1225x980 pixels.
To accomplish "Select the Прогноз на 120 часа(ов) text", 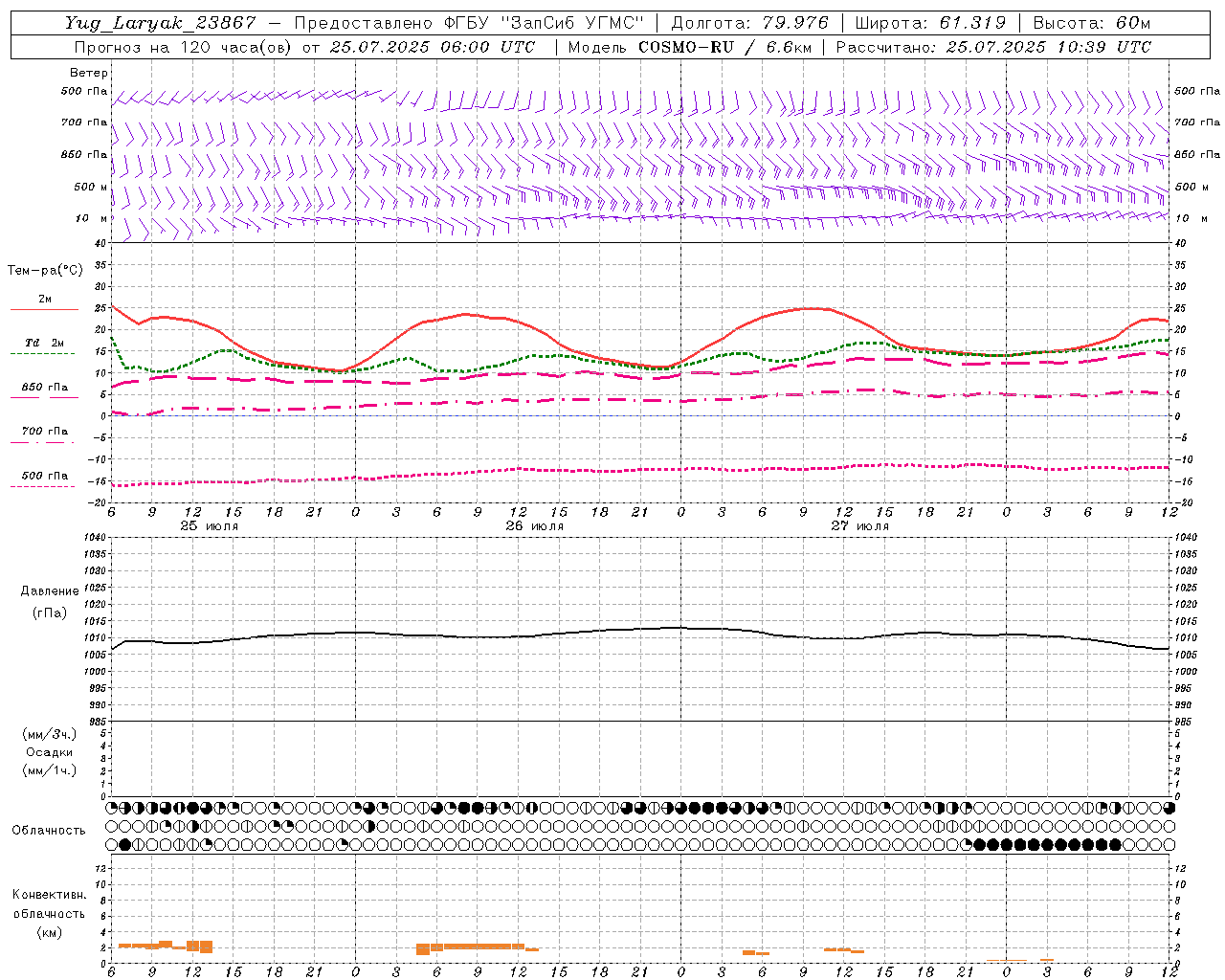I will pos(185,47).
